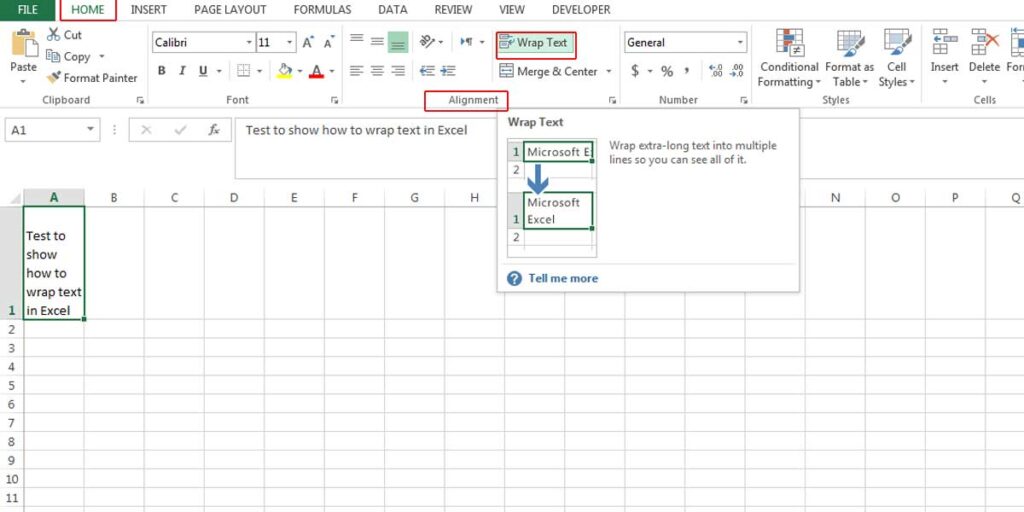Viewport: 1024px width, 512px height.
Task: Switch to the PAGE LAYOUT tab
Action: pyautogui.click(x=230, y=10)
